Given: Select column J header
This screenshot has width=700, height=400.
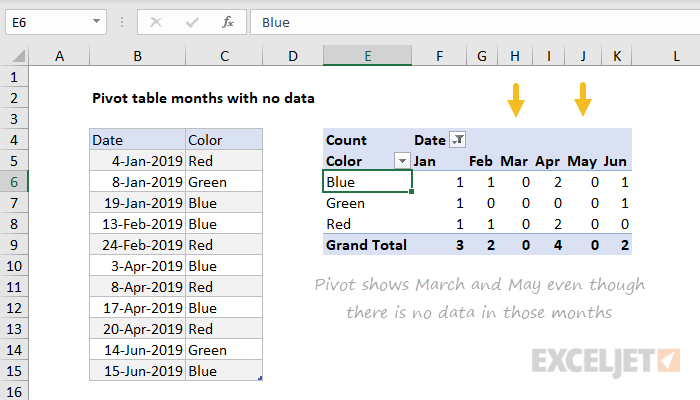Looking at the screenshot, I should point(583,56).
